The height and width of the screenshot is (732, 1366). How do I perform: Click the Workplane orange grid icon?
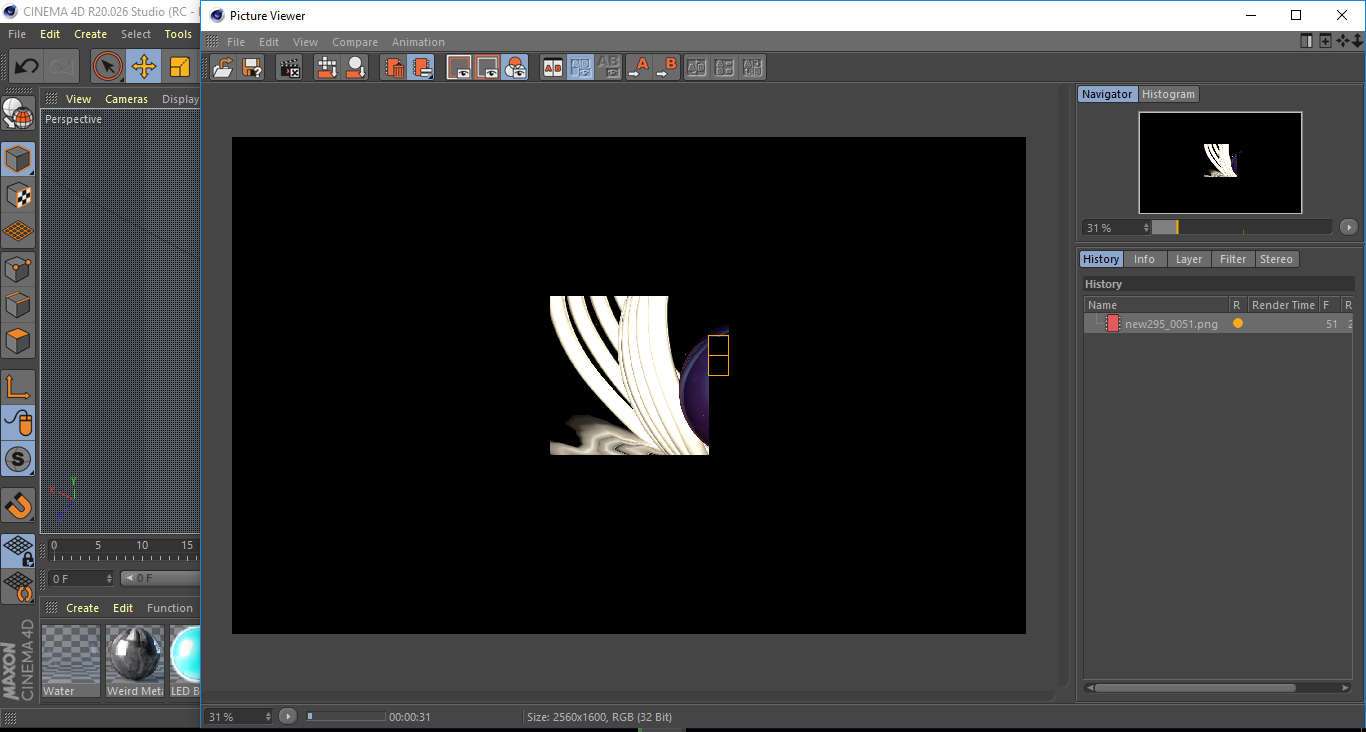tap(18, 231)
